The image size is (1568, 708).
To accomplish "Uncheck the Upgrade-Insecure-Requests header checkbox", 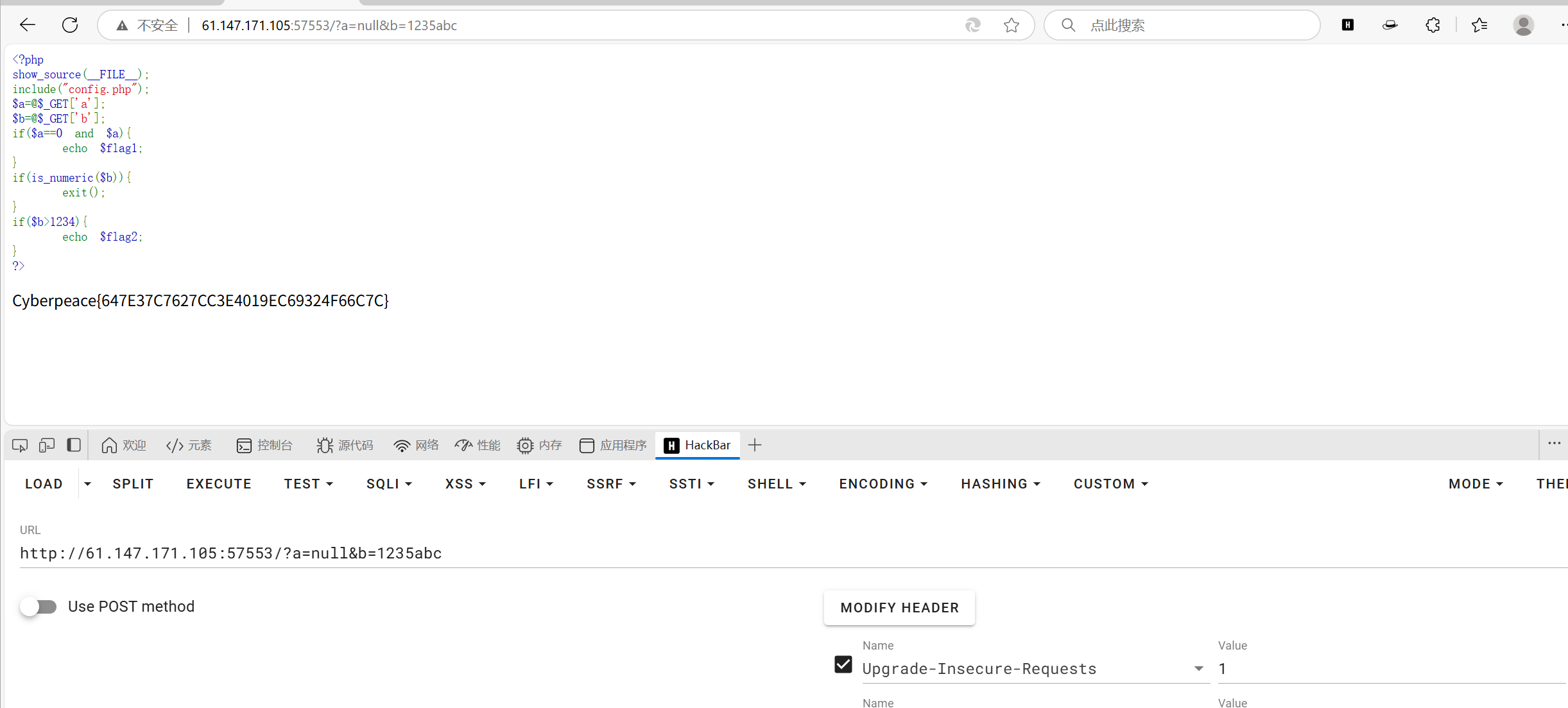I will pos(843,664).
